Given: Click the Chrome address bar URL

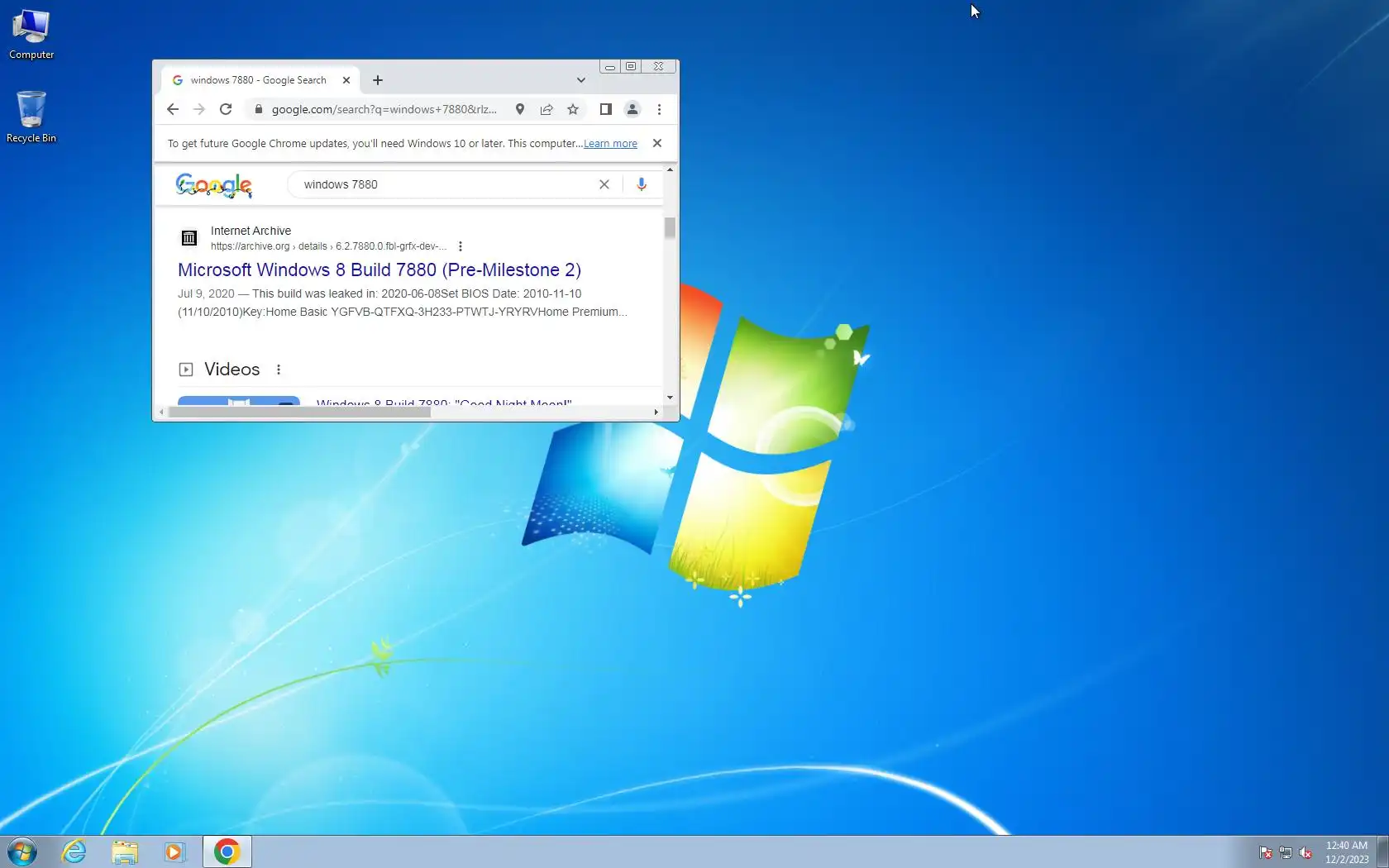Looking at the screenshot, I should tap(384, 109).
